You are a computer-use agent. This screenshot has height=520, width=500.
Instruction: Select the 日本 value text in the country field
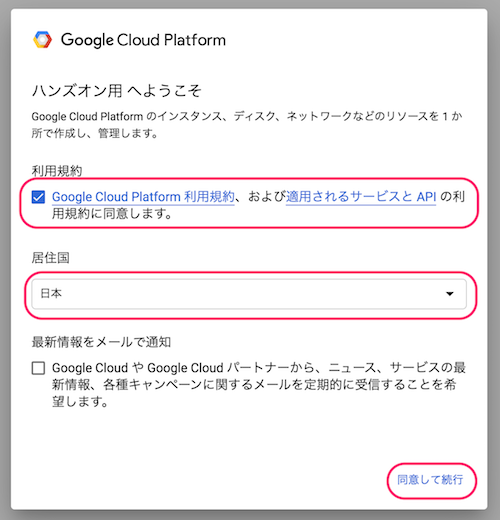click(x=51, y=294)
